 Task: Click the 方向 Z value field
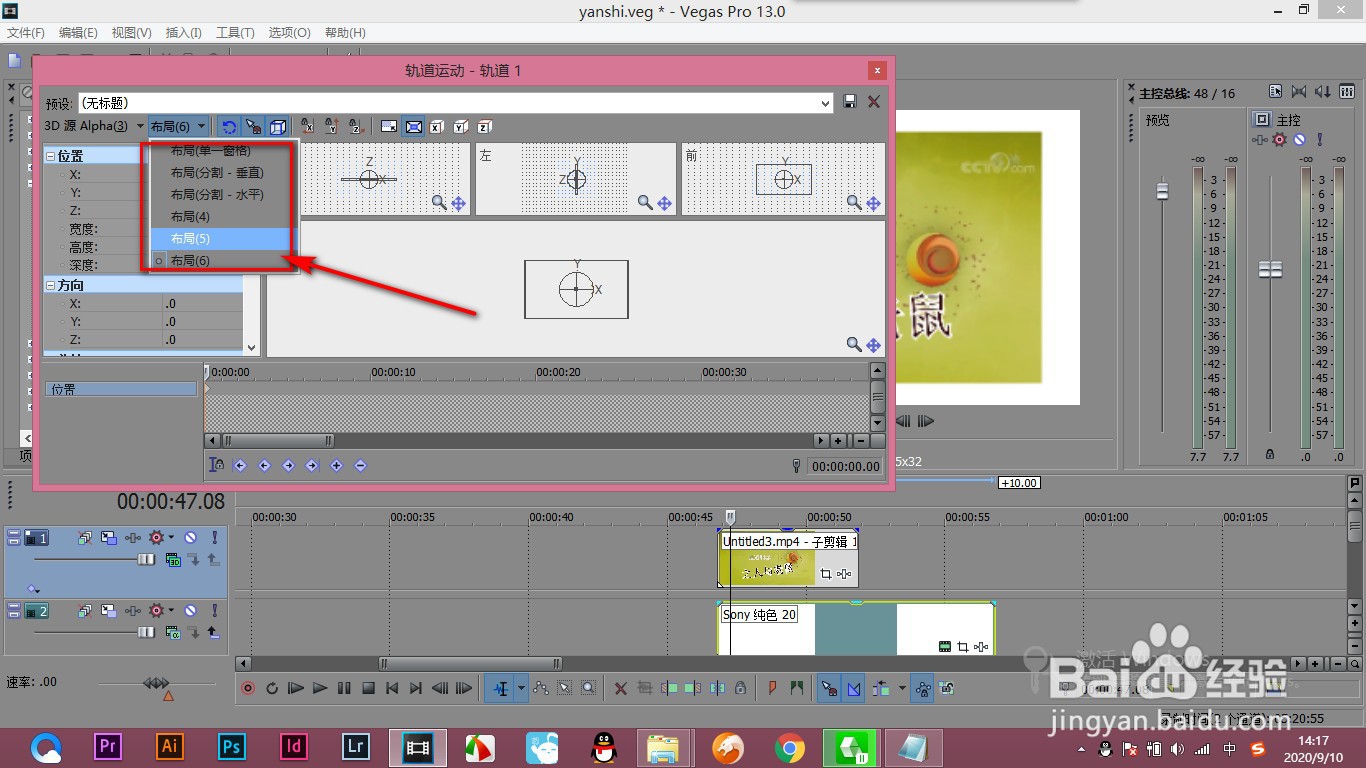click(x=203, y=340)
